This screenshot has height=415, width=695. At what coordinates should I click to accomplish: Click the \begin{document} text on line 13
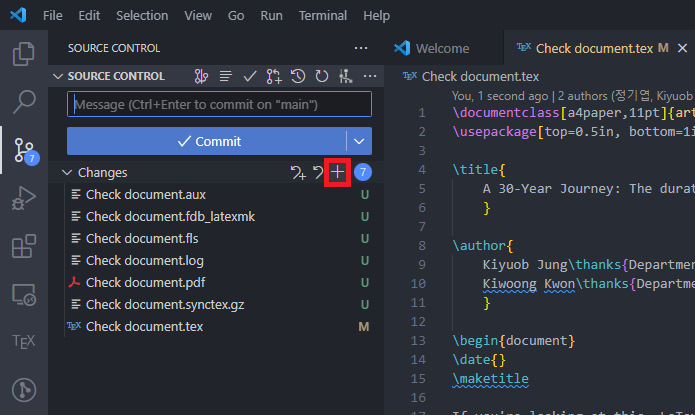point(513,341)
